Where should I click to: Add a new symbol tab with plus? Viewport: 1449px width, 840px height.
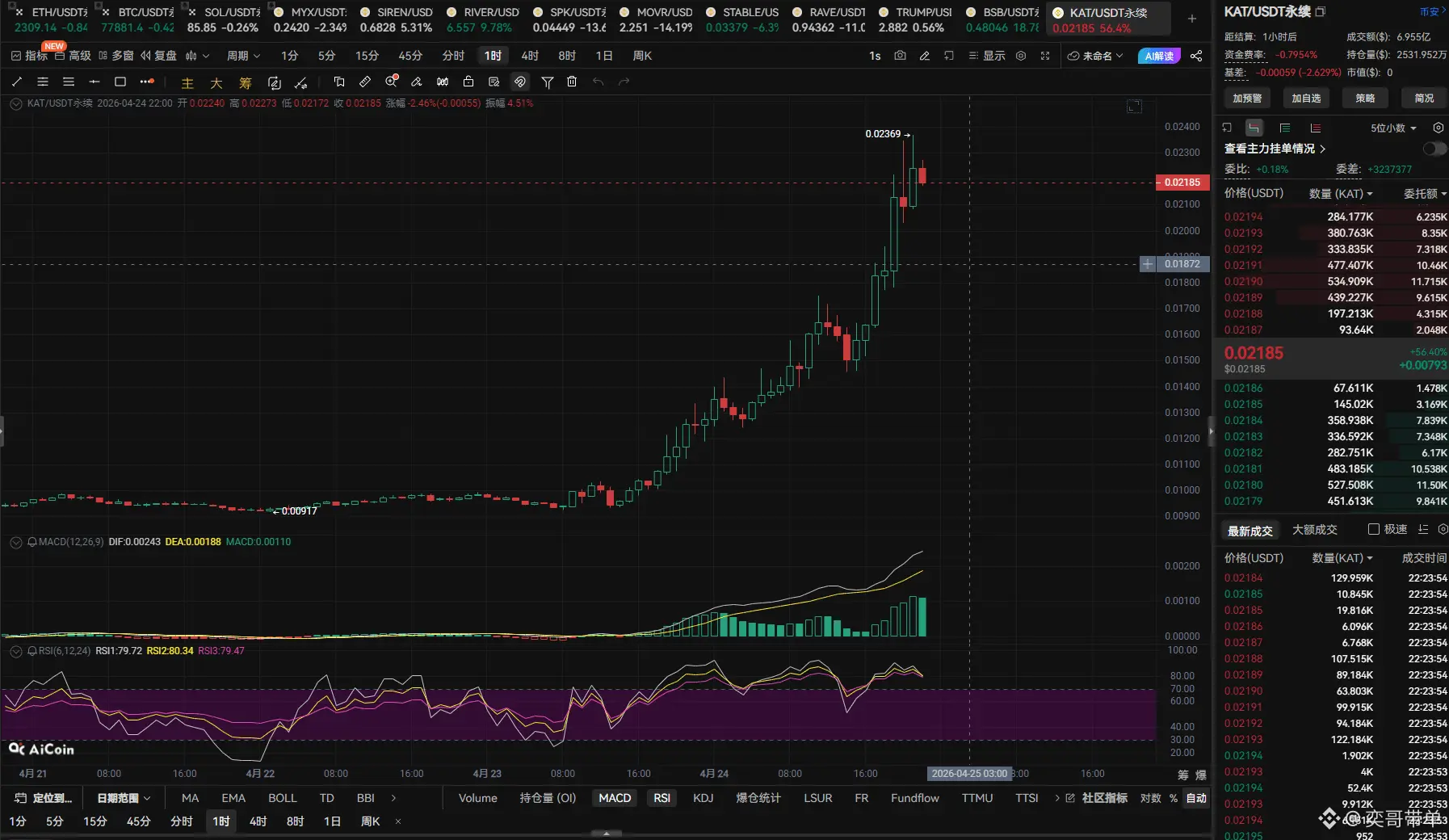(1192, 19)
